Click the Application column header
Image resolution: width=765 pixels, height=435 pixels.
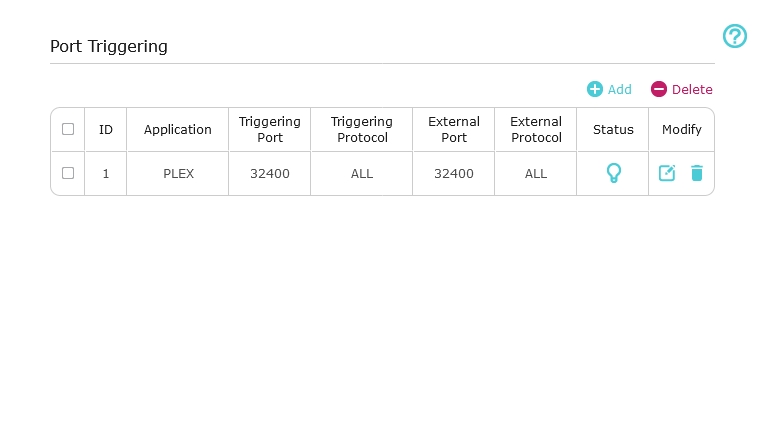[x=178, y=129]
